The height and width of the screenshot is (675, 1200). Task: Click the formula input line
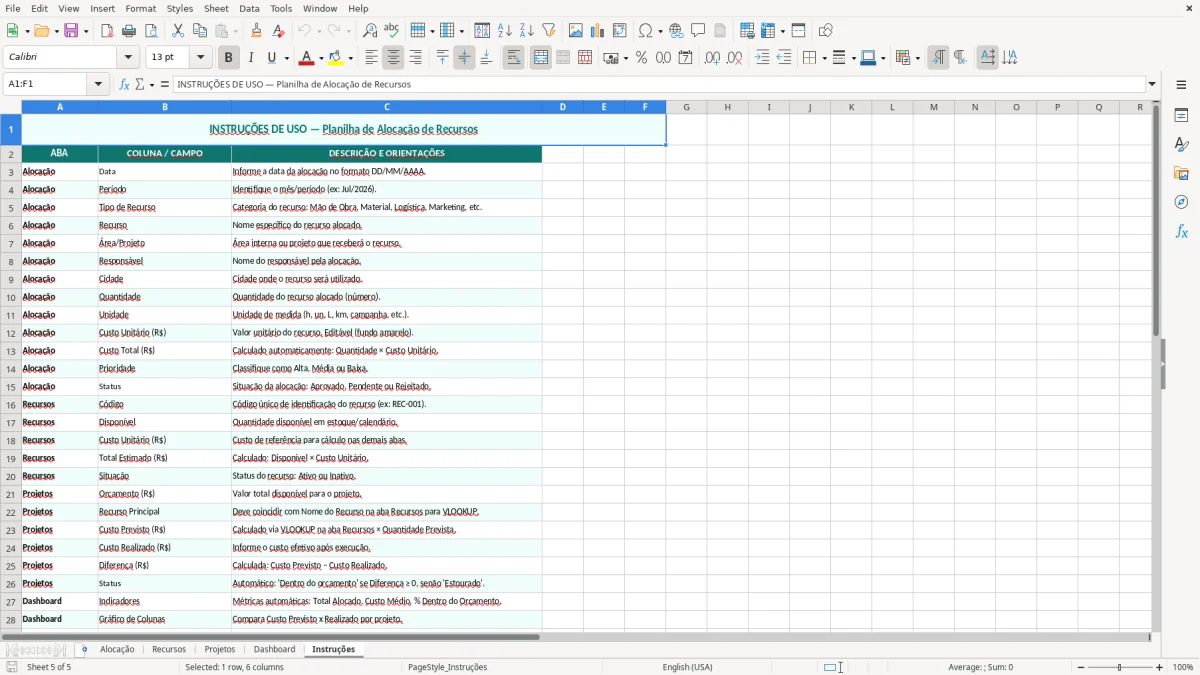click(x=658, y=84)
